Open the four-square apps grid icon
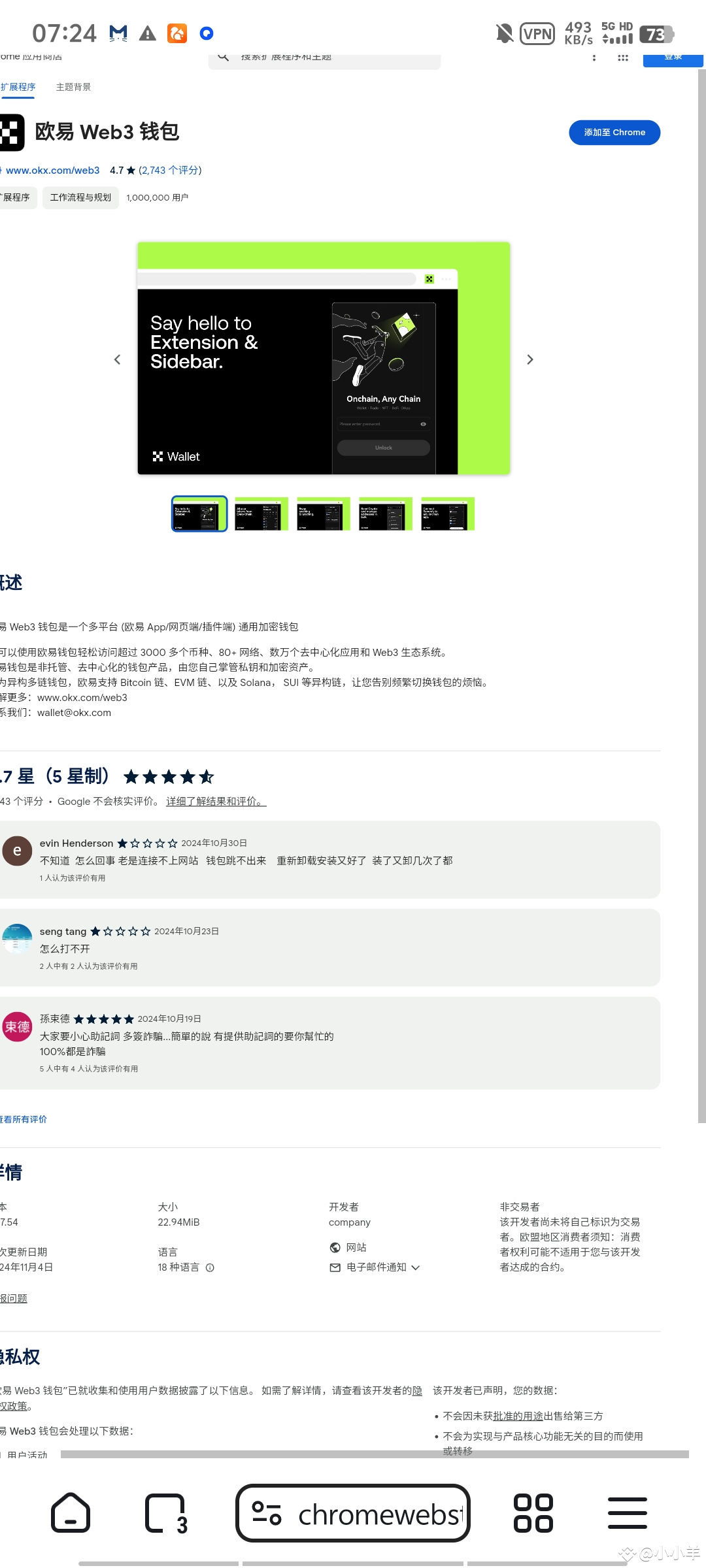The image size is (706, 1568). pyautogui.click(x=533, y=1513)
